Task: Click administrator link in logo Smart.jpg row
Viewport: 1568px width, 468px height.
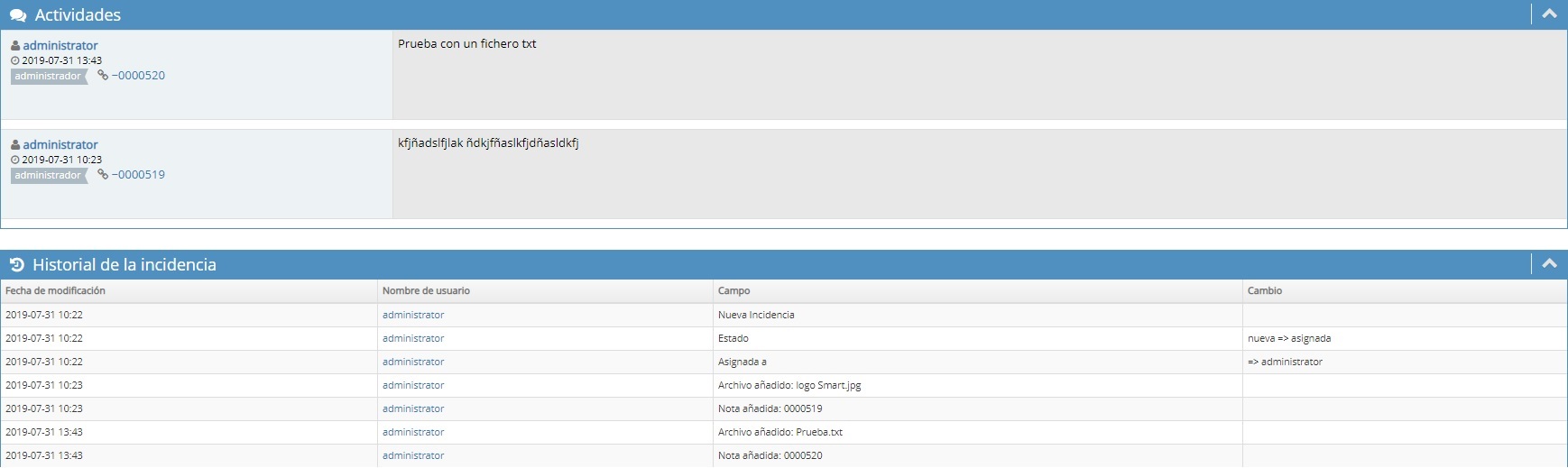Action: [413, 385]
